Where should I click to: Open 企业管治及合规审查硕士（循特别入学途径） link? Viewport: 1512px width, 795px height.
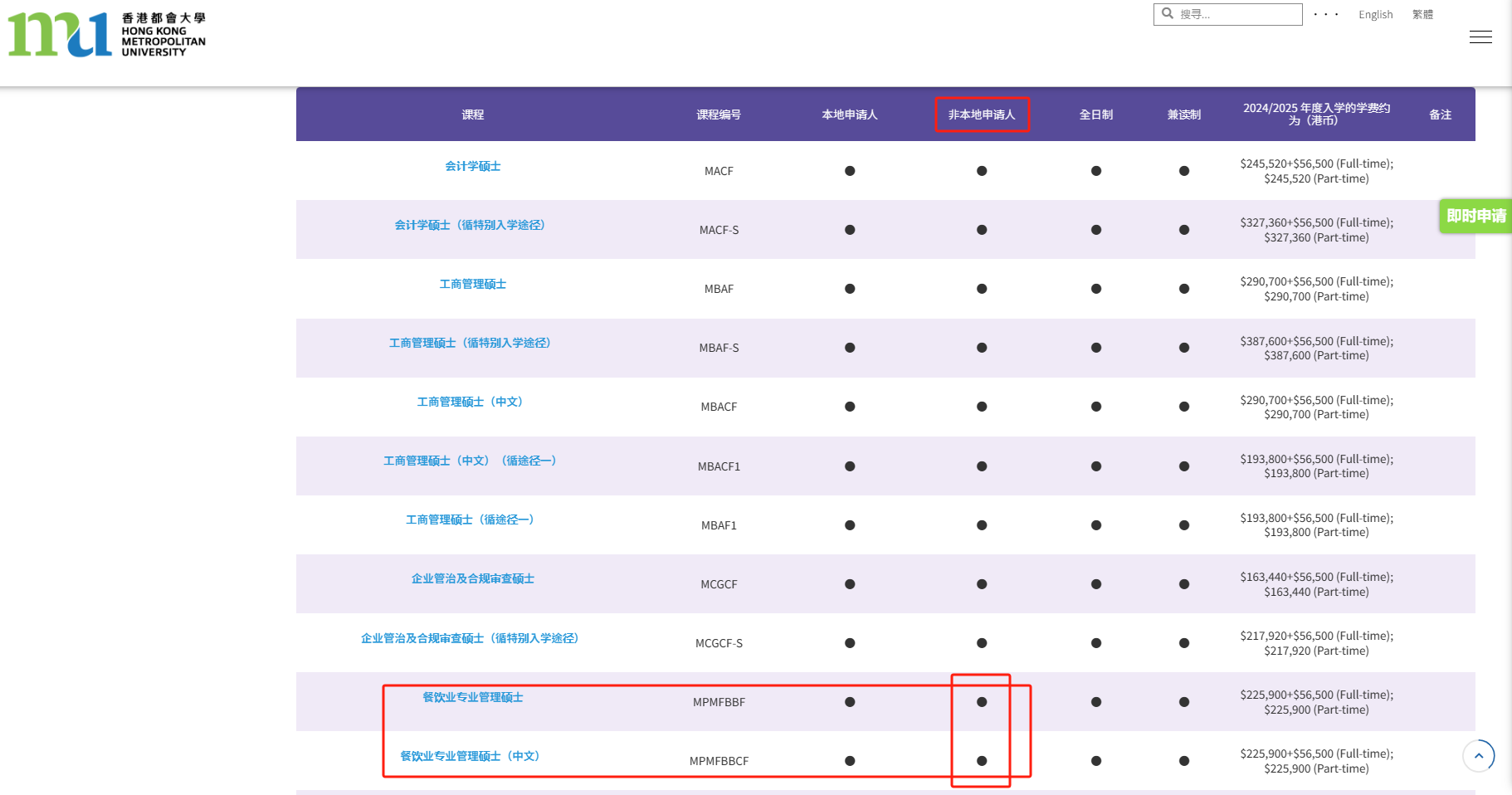pos(472,638)
